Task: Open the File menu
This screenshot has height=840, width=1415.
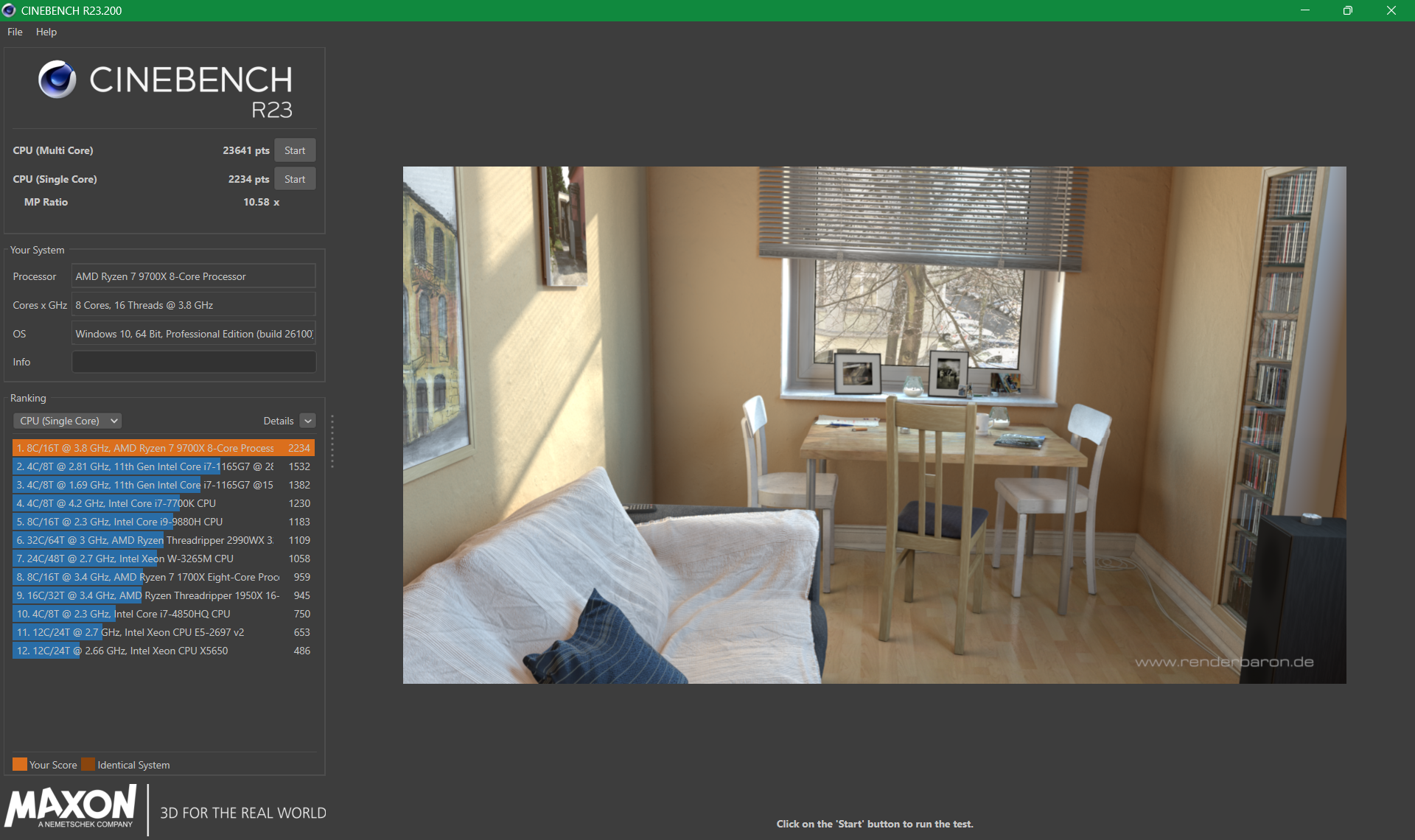Action: click(14, 32)
